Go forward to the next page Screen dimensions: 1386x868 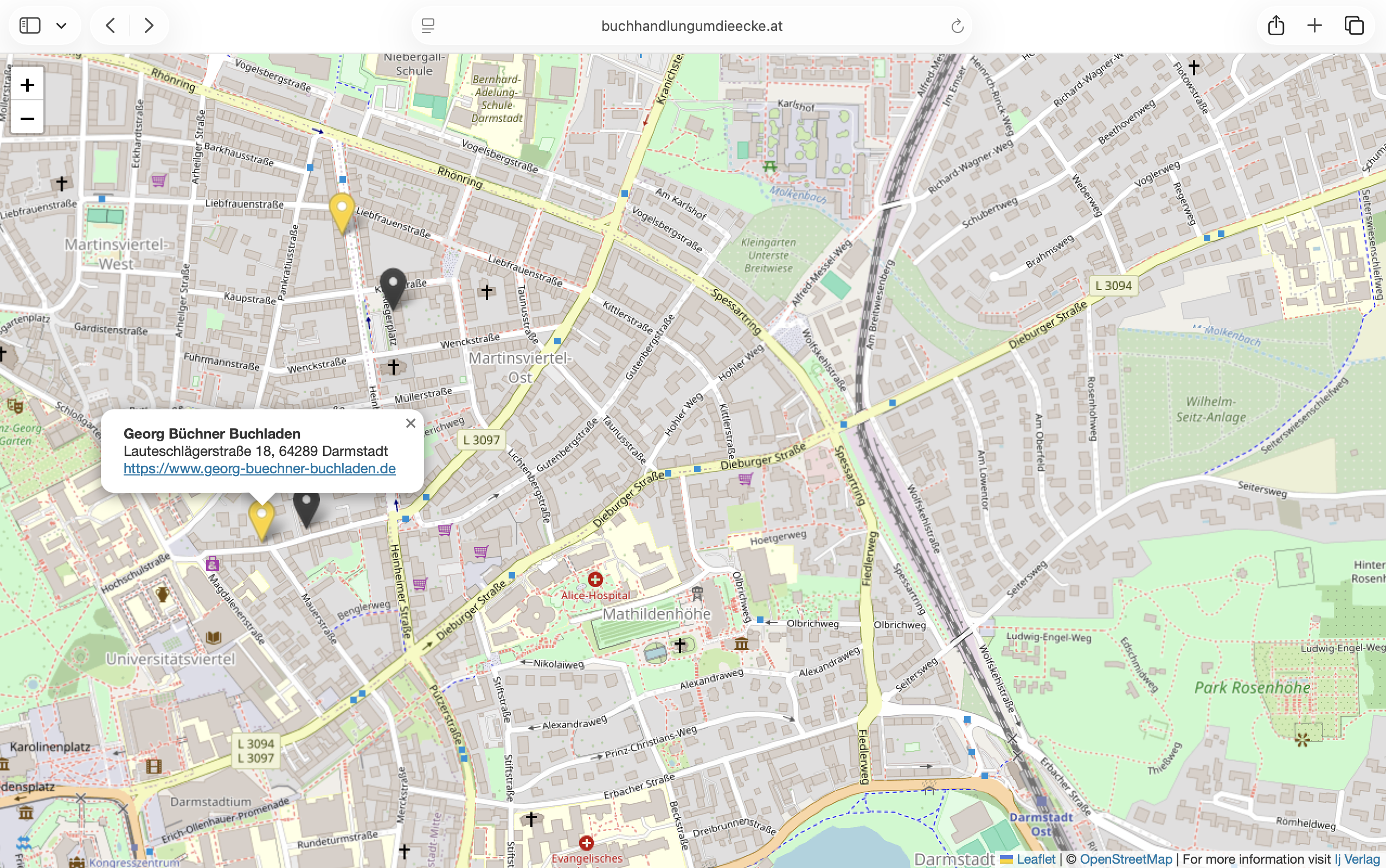[x=149, y=25]
